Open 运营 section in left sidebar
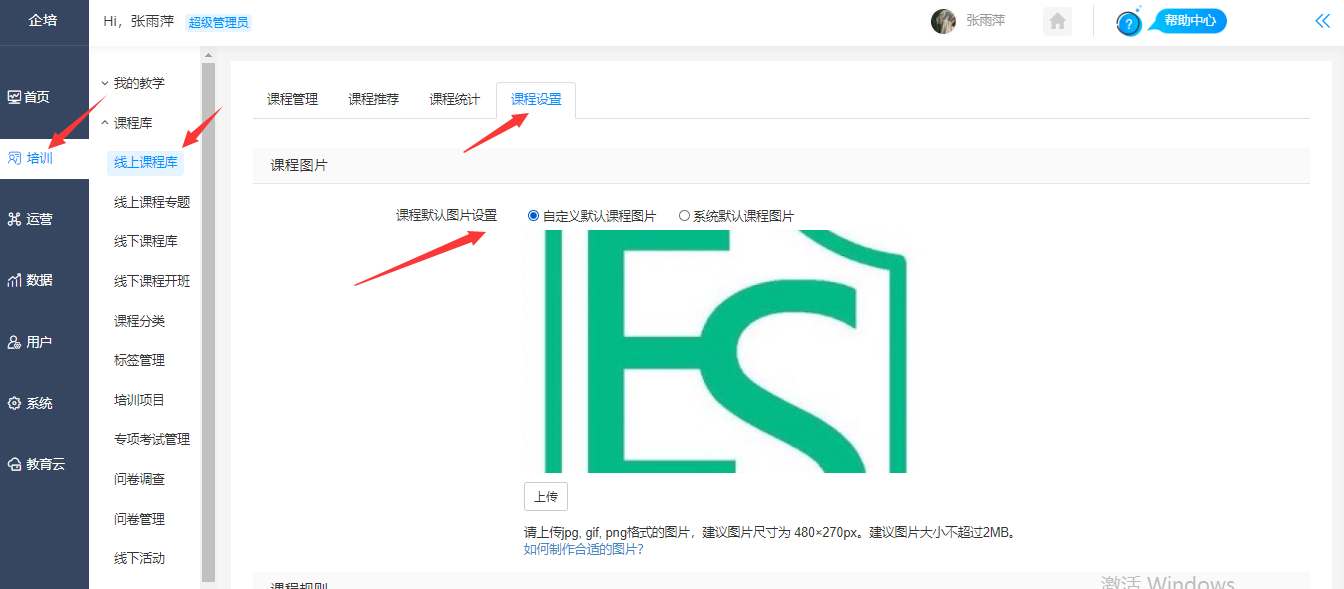This screenshot has height=589, width=1344. point(15,219)
